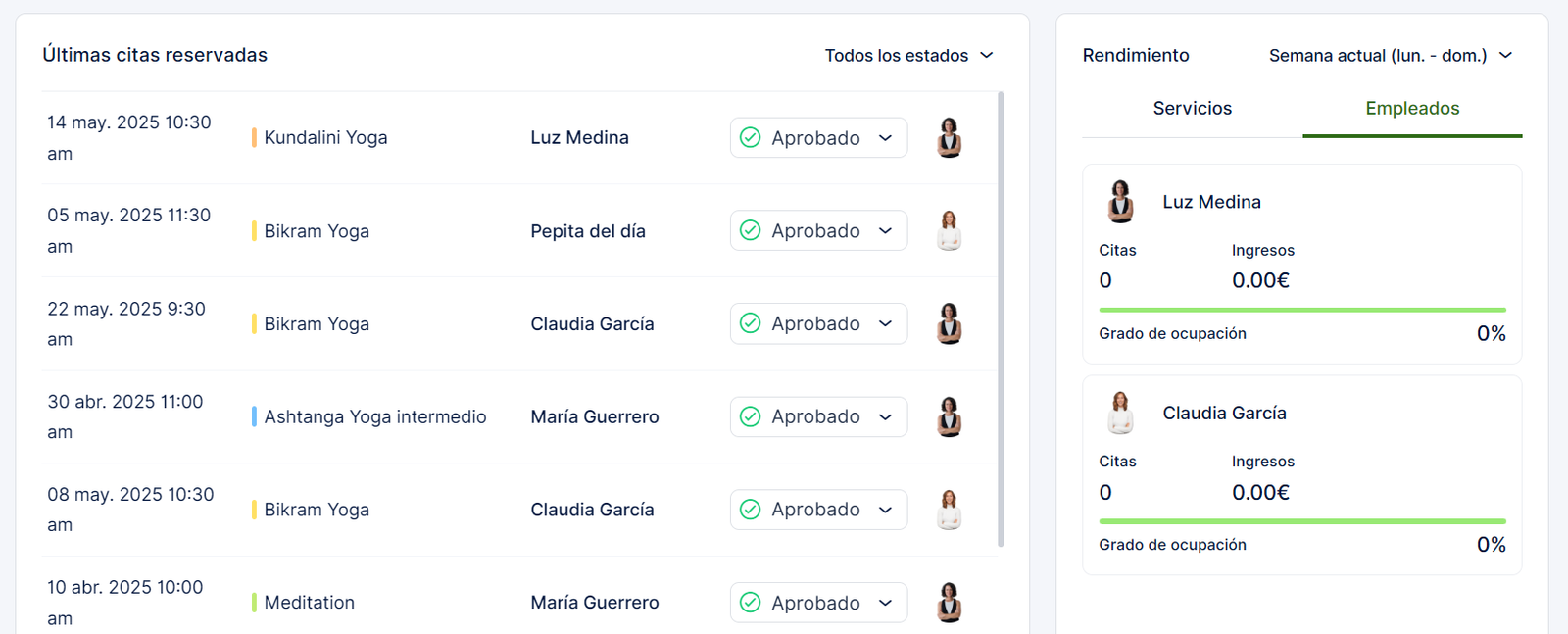Click Luz Medina occupancy progress bar
1568x634 pixels.
[1301, 310]
